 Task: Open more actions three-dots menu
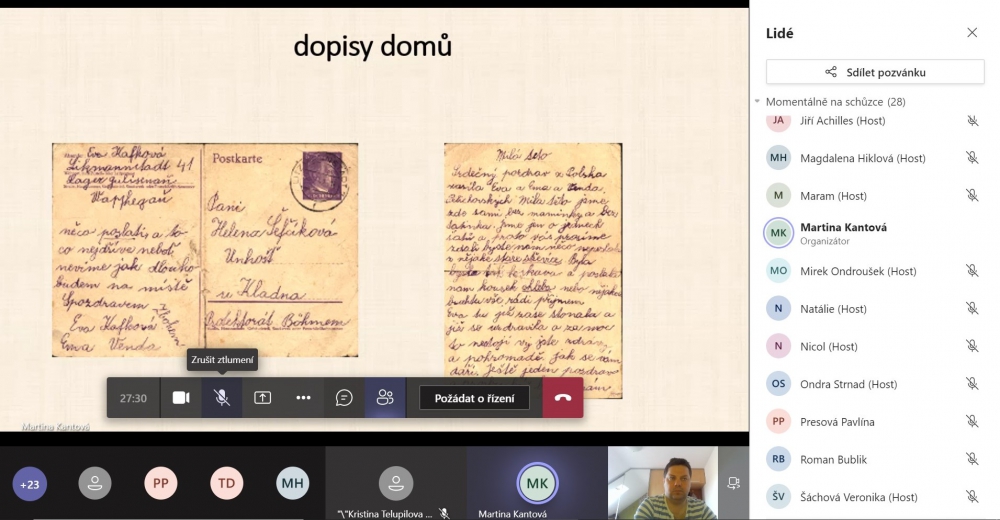pyautogui.click(x=304, y=398)
